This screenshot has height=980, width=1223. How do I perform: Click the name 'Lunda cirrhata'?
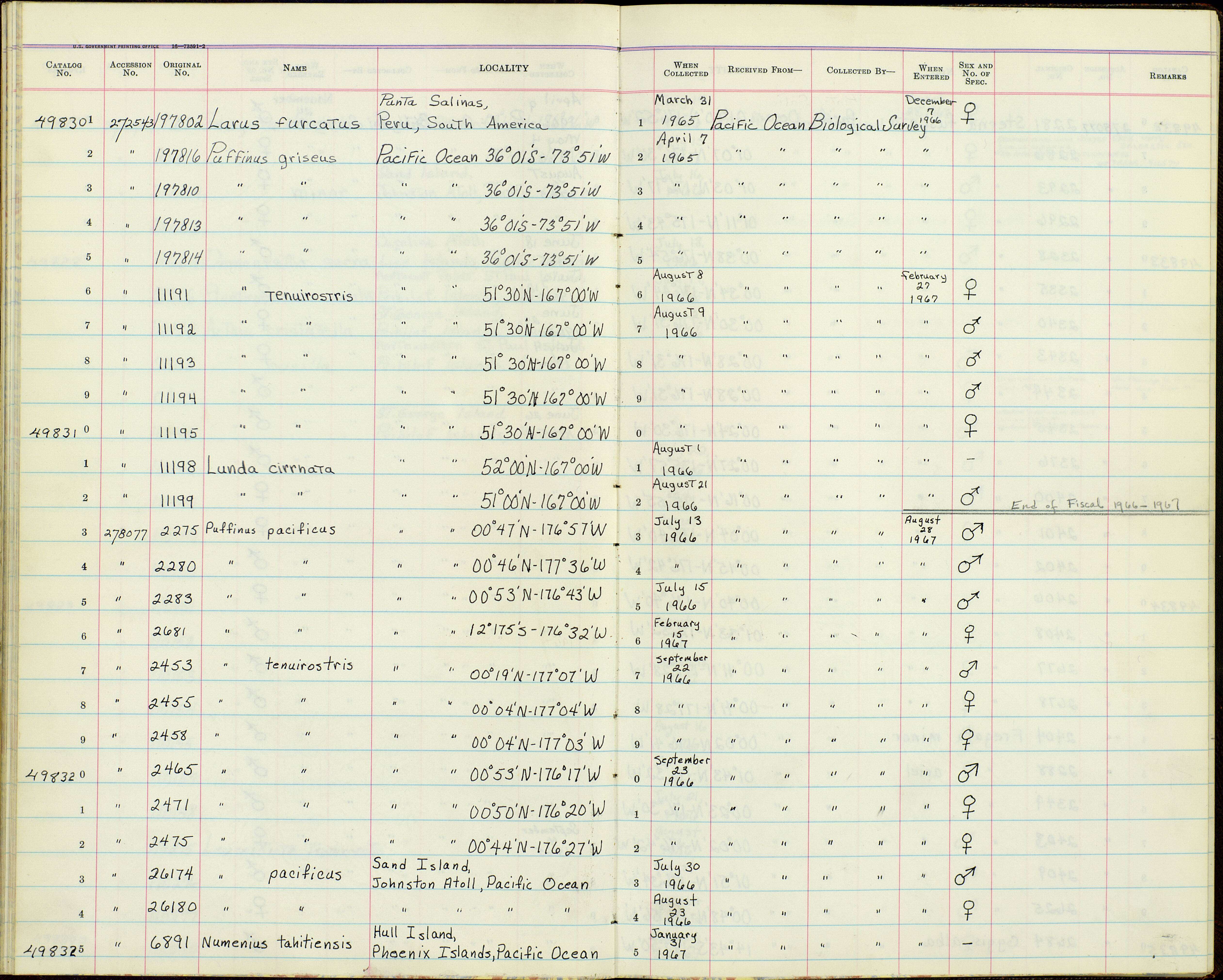coord(271,467)
